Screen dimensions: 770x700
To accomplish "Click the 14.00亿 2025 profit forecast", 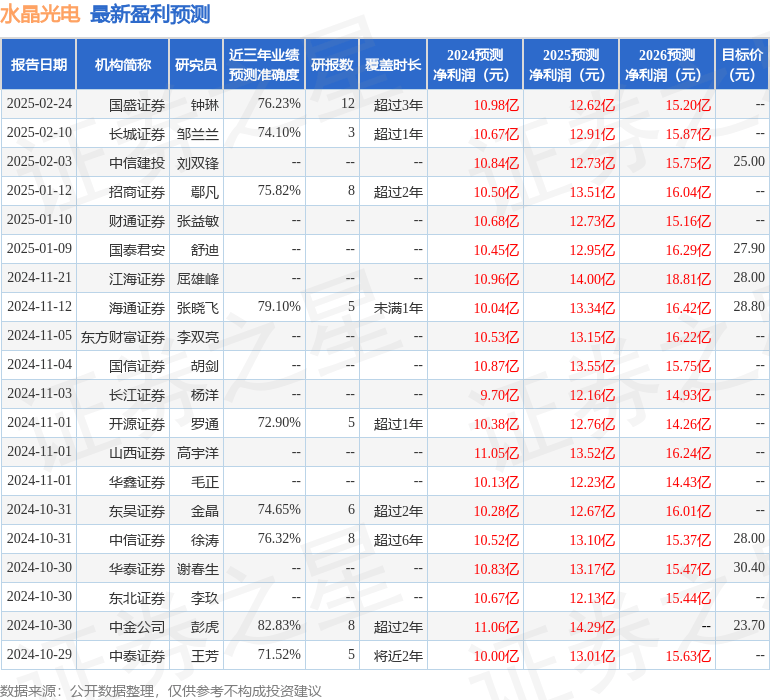I will tap(592, 279).
